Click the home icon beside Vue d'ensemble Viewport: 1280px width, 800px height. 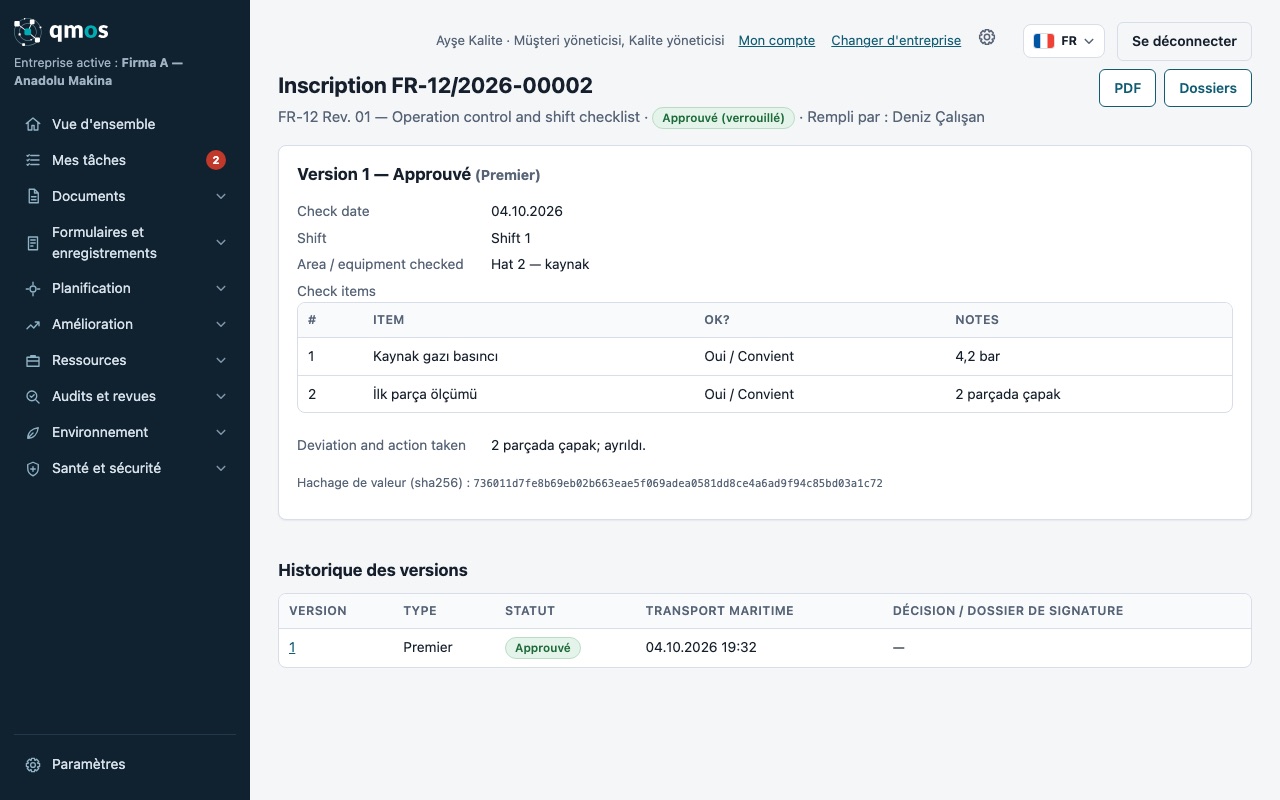(x=33, y=124)
